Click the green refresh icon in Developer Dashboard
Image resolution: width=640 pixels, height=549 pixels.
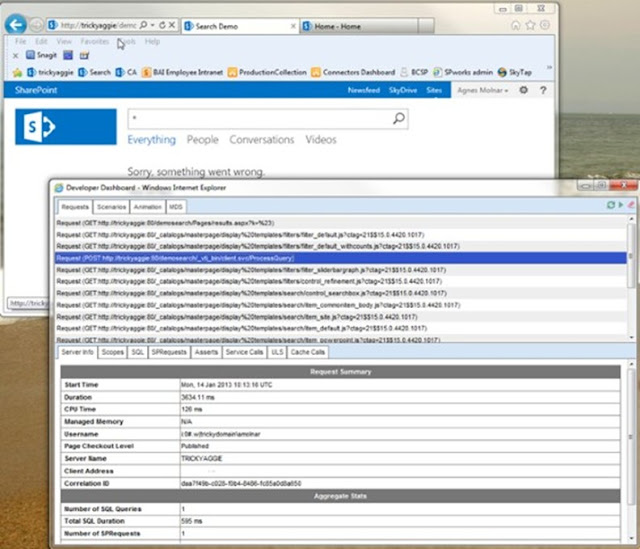point(611,205)
